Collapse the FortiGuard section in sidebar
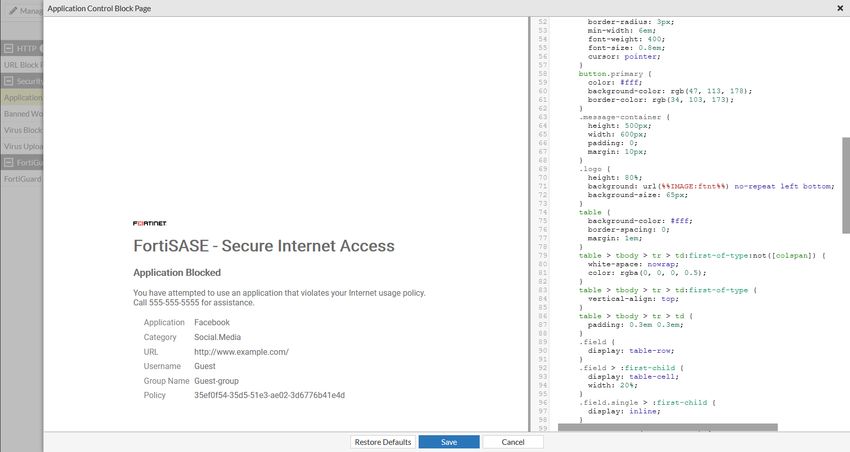 pyautogui.click(x=9, y=163)
